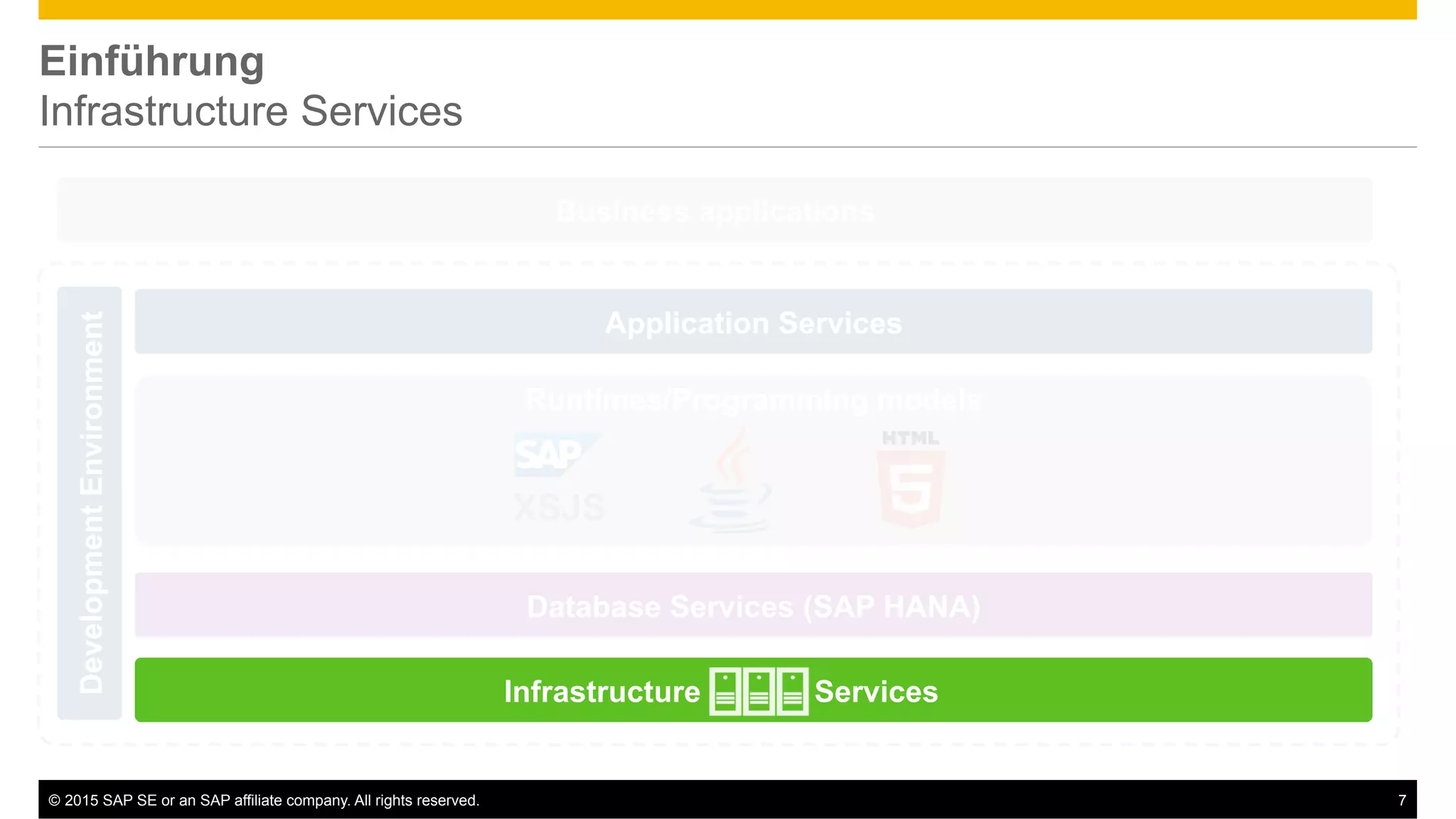Click the slide number 7

(1402, 801)
